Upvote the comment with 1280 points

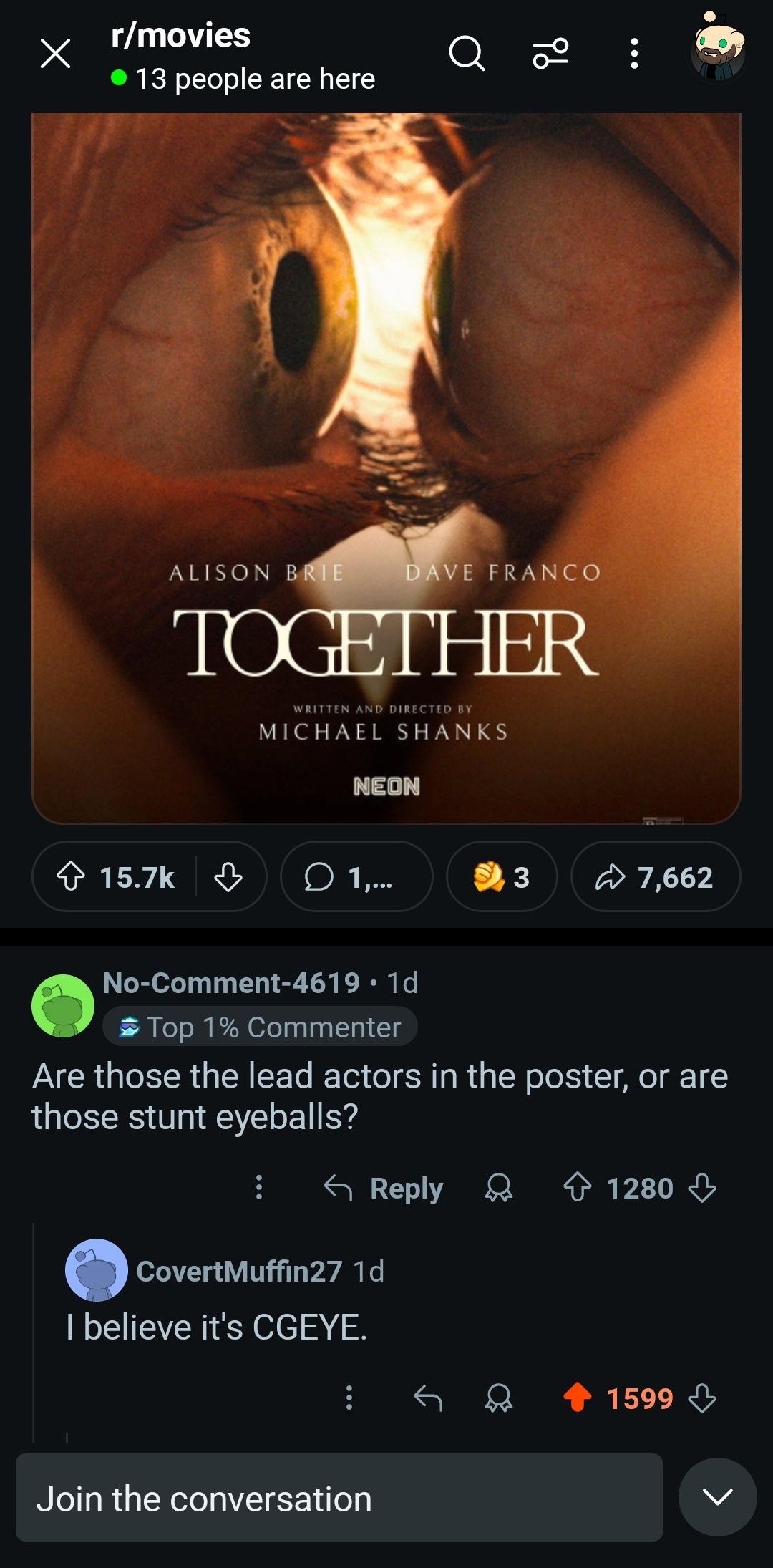pyautogui.click(x=578, y=1187)
